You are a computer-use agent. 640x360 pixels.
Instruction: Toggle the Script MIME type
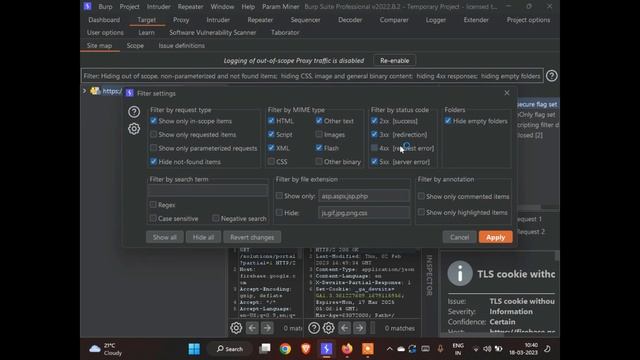click(271, 134)
